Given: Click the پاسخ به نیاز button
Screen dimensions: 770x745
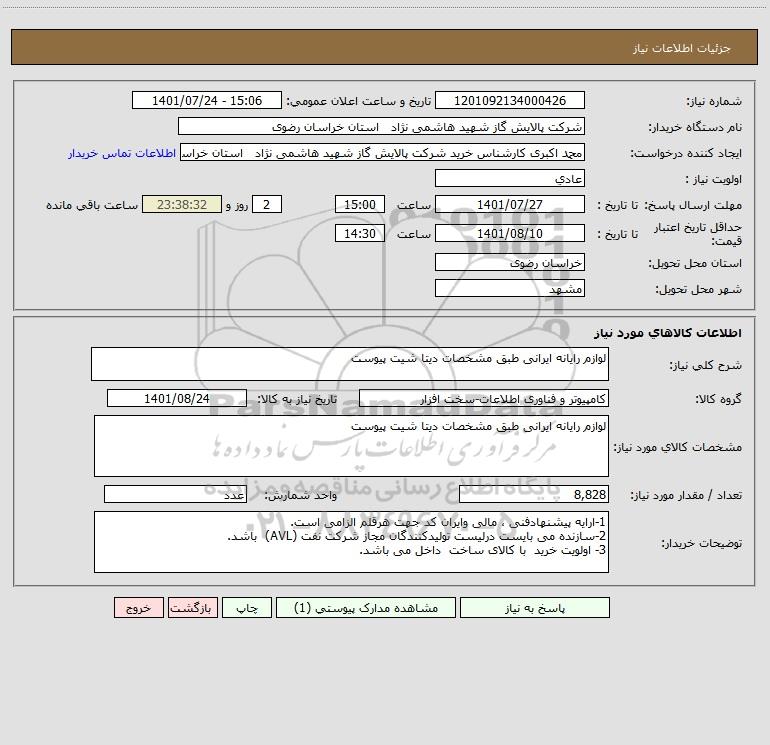Looking at the screenshot, I should click(x=535, y=607).
